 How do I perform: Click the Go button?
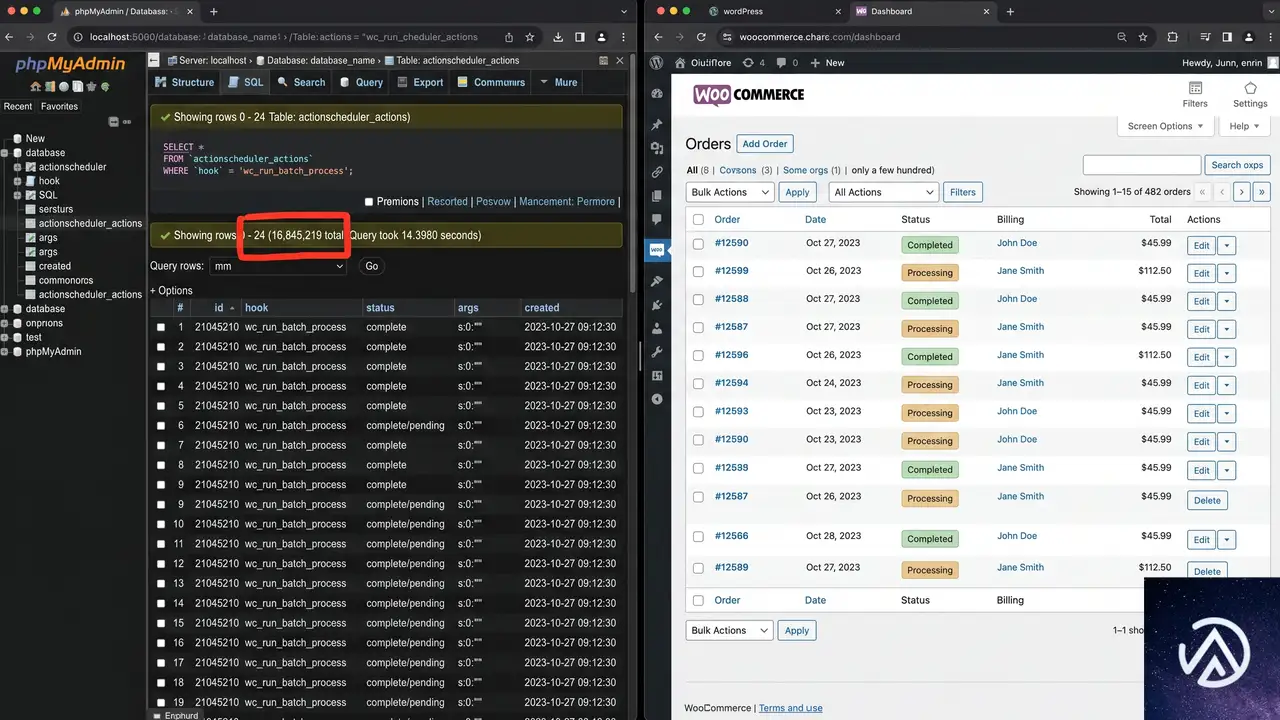[372, 266]
